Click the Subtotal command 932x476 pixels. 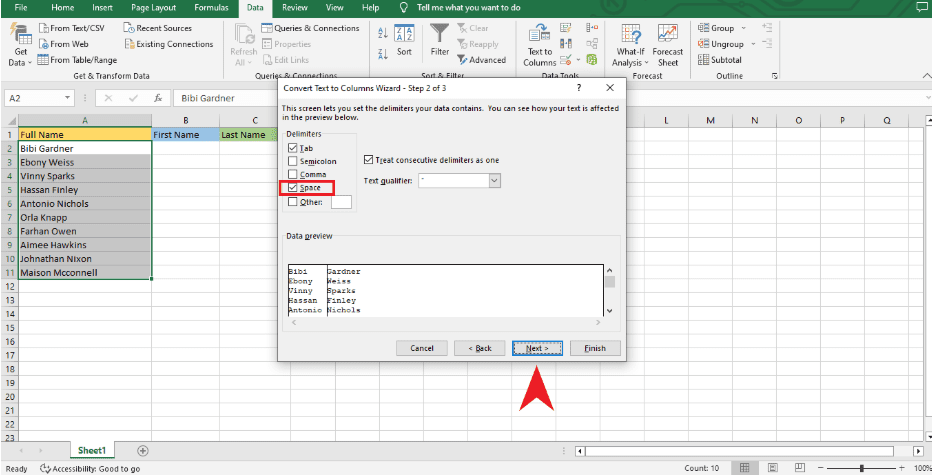tap(720, 60)
